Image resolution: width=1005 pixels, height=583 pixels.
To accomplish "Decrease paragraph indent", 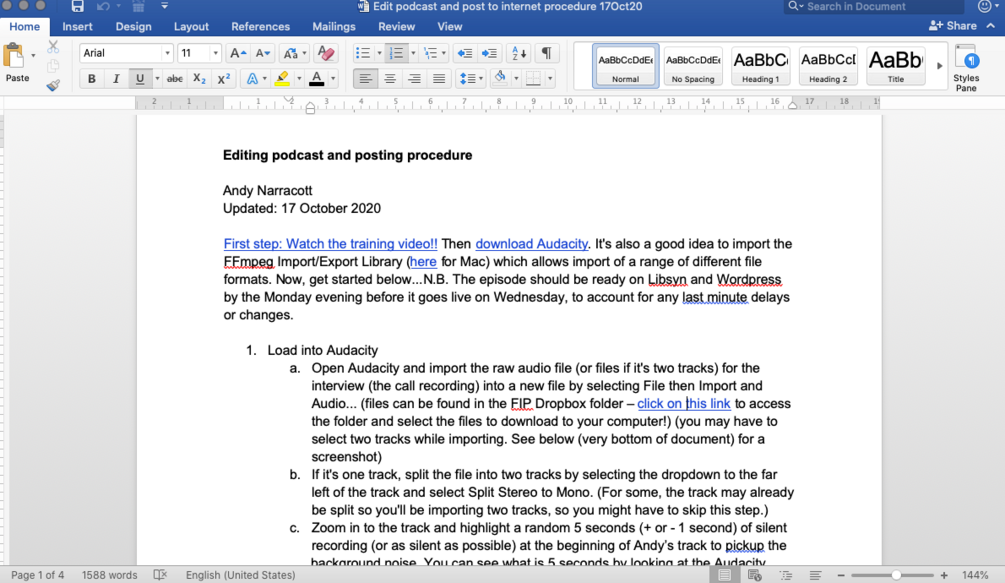I will [465, 53].
